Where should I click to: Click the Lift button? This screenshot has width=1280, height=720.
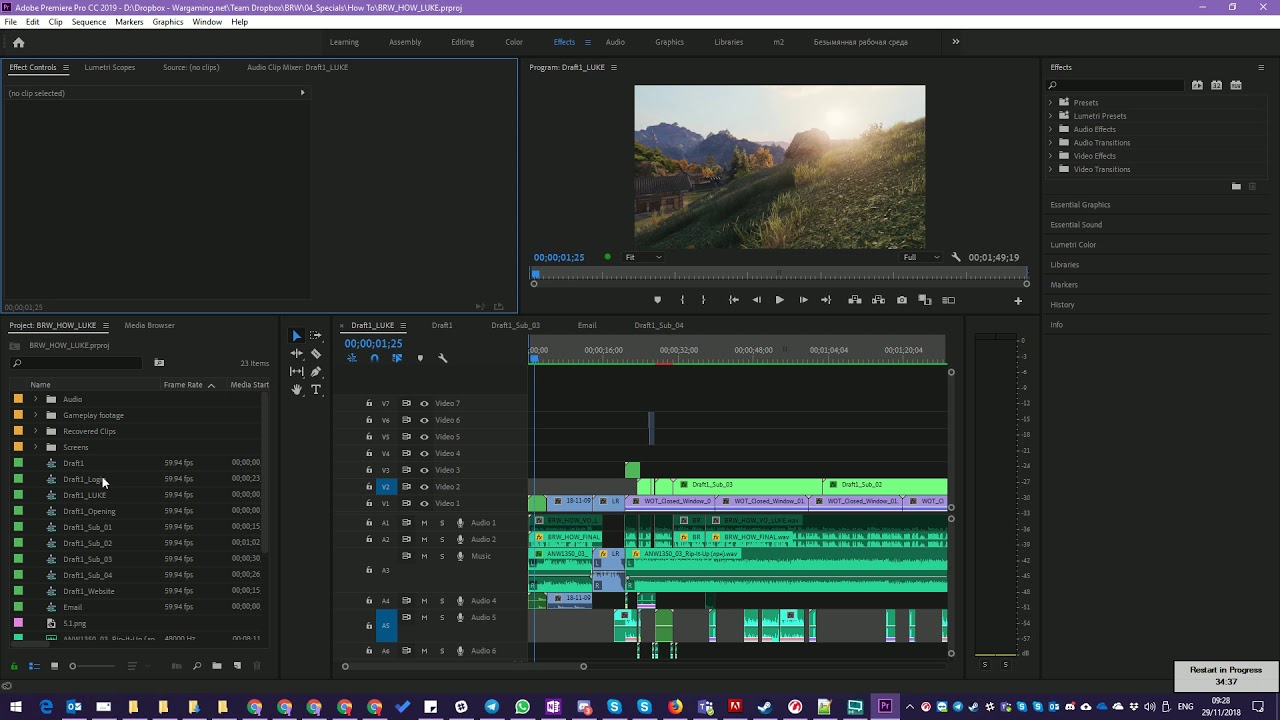point(855,300)
